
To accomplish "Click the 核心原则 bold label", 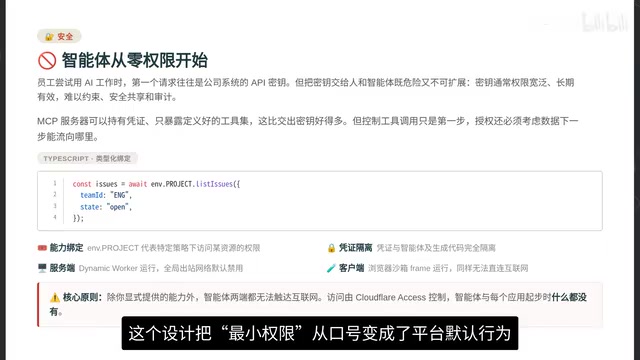I will point(82,297).
